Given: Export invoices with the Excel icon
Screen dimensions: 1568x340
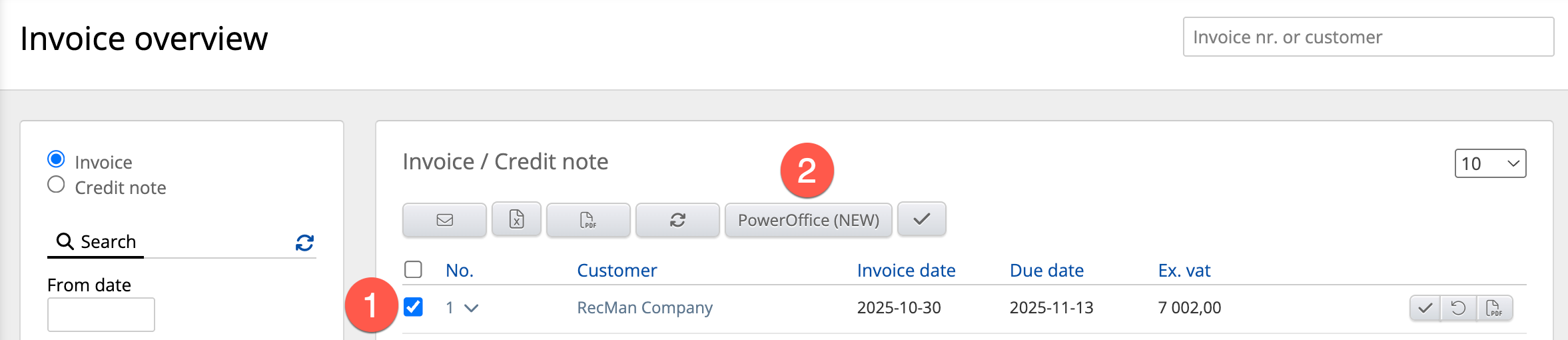Looking at the screenshot, I should [x=516, y=219].
